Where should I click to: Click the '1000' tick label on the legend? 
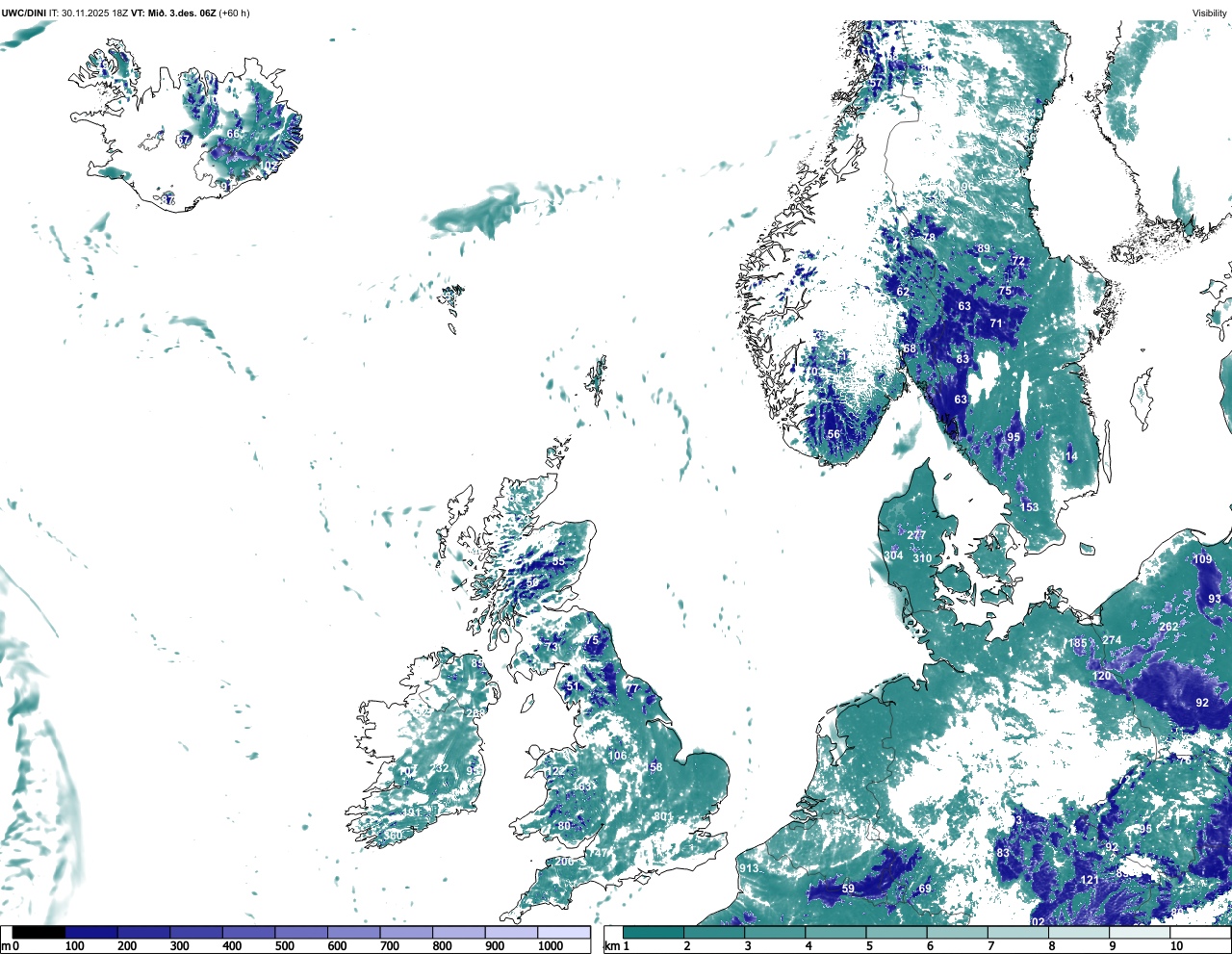pos(551,946)
